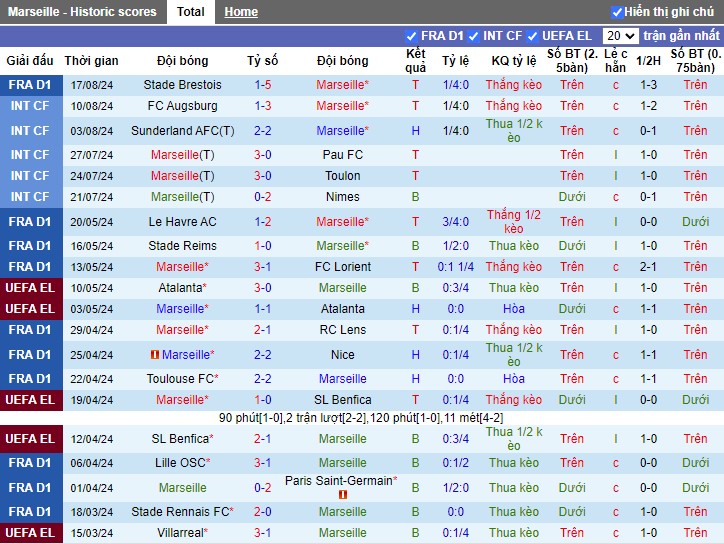Click the 17/08/24 date cell
Image resolution: width=724 pixels, height=544 pixels.
coord(91,85)
